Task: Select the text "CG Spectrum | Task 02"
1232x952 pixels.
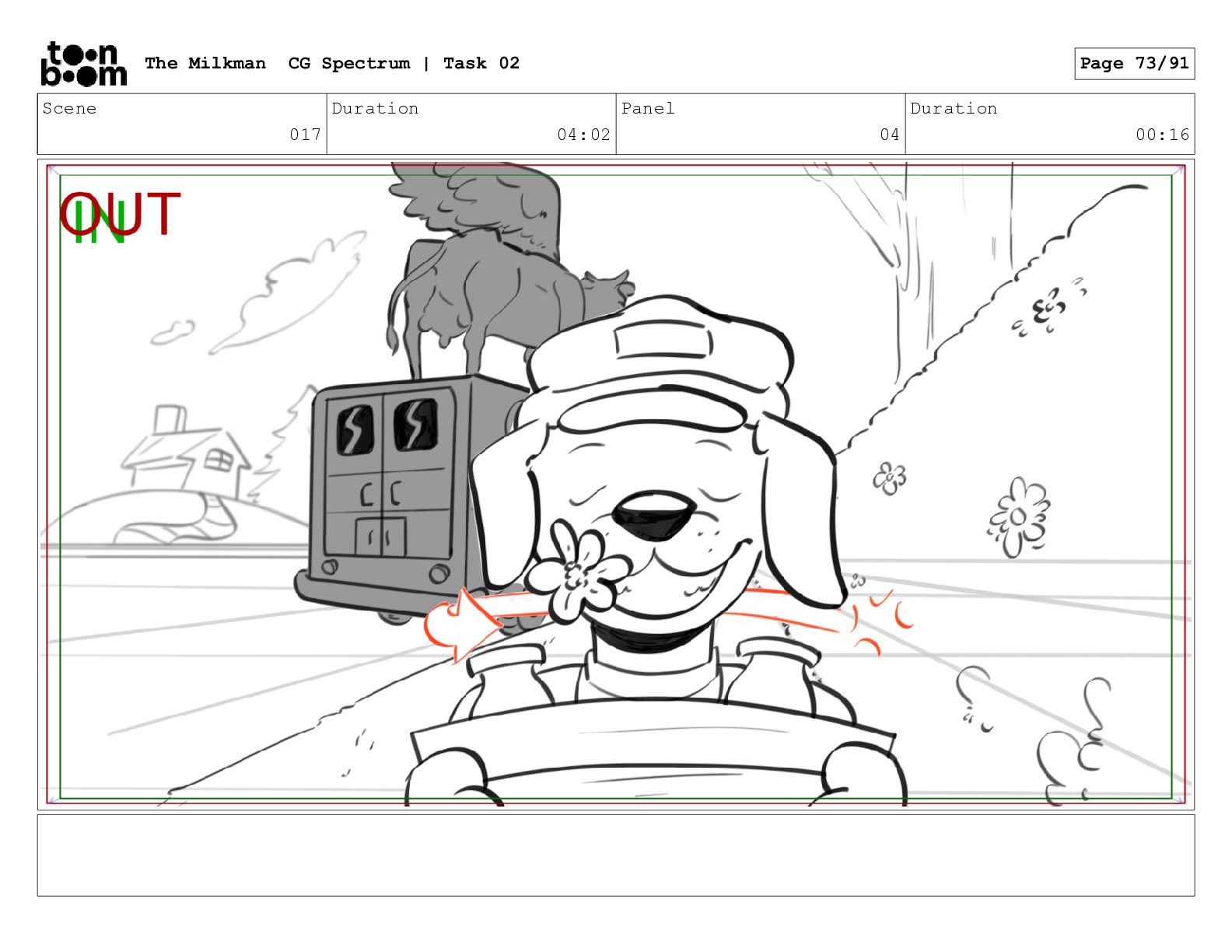Action: [x=404, y=63]
